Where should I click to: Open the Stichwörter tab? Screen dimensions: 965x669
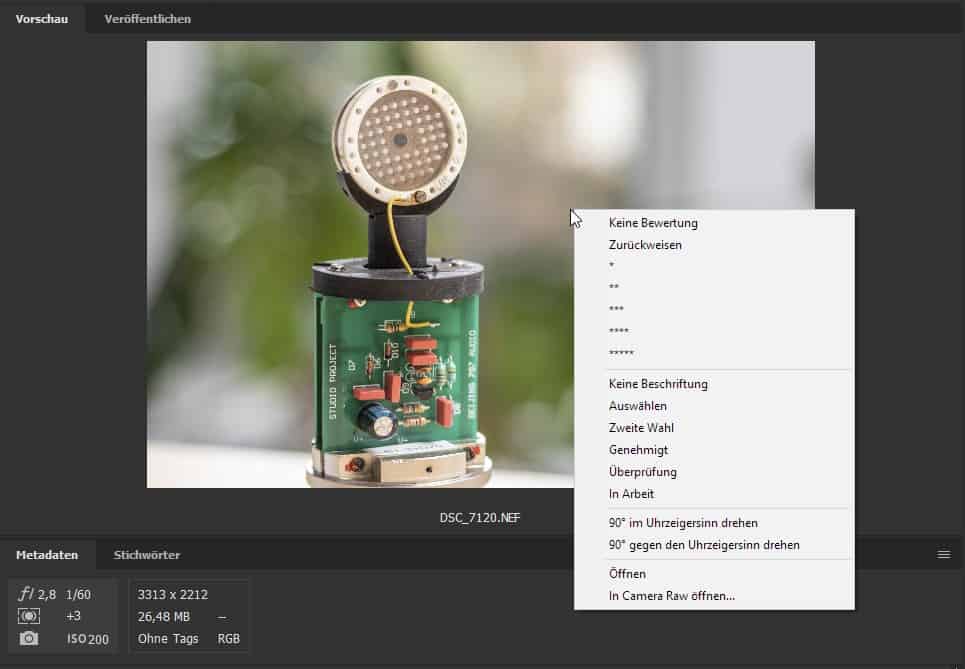coord(147,555)
